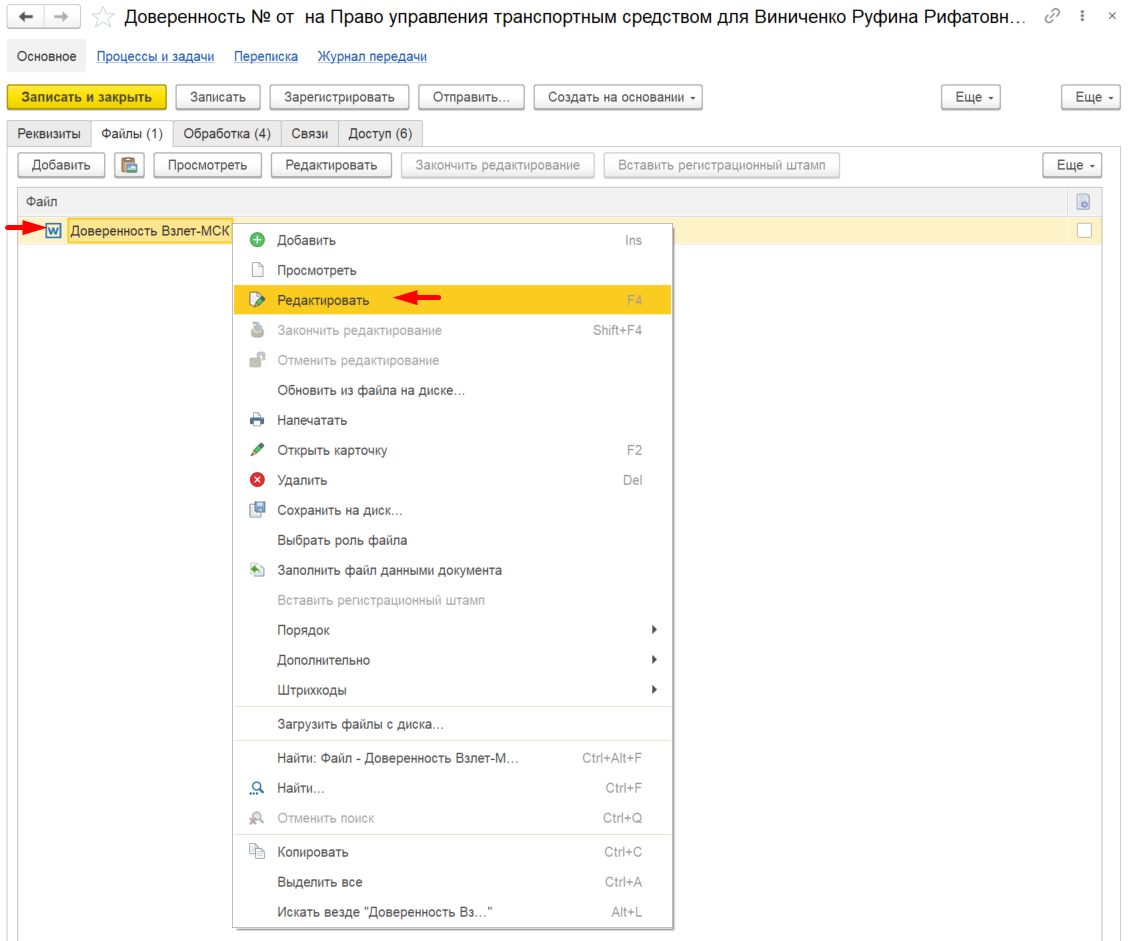1132x941 pixels.
Task: Add document to favorites with star icon
Action: (103, 17)
